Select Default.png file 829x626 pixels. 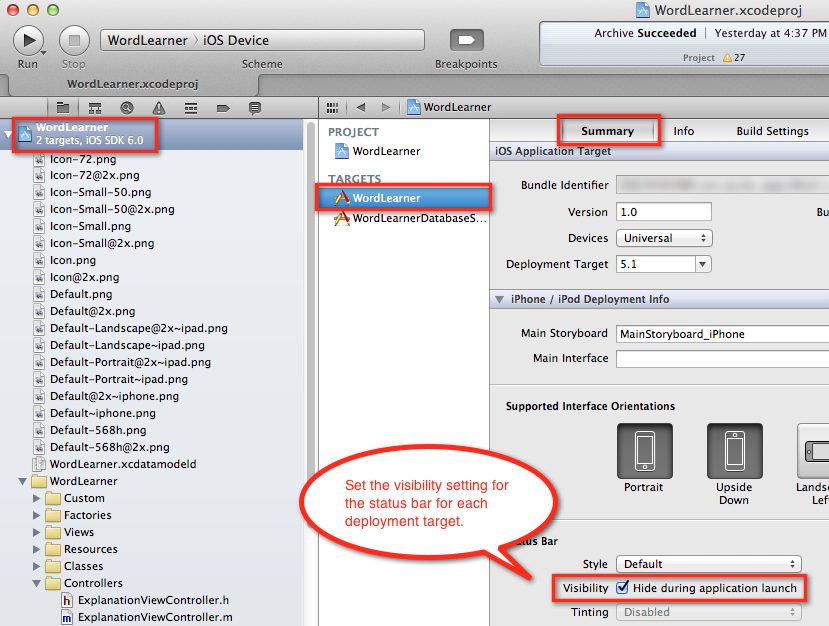[x=73, y=294]
